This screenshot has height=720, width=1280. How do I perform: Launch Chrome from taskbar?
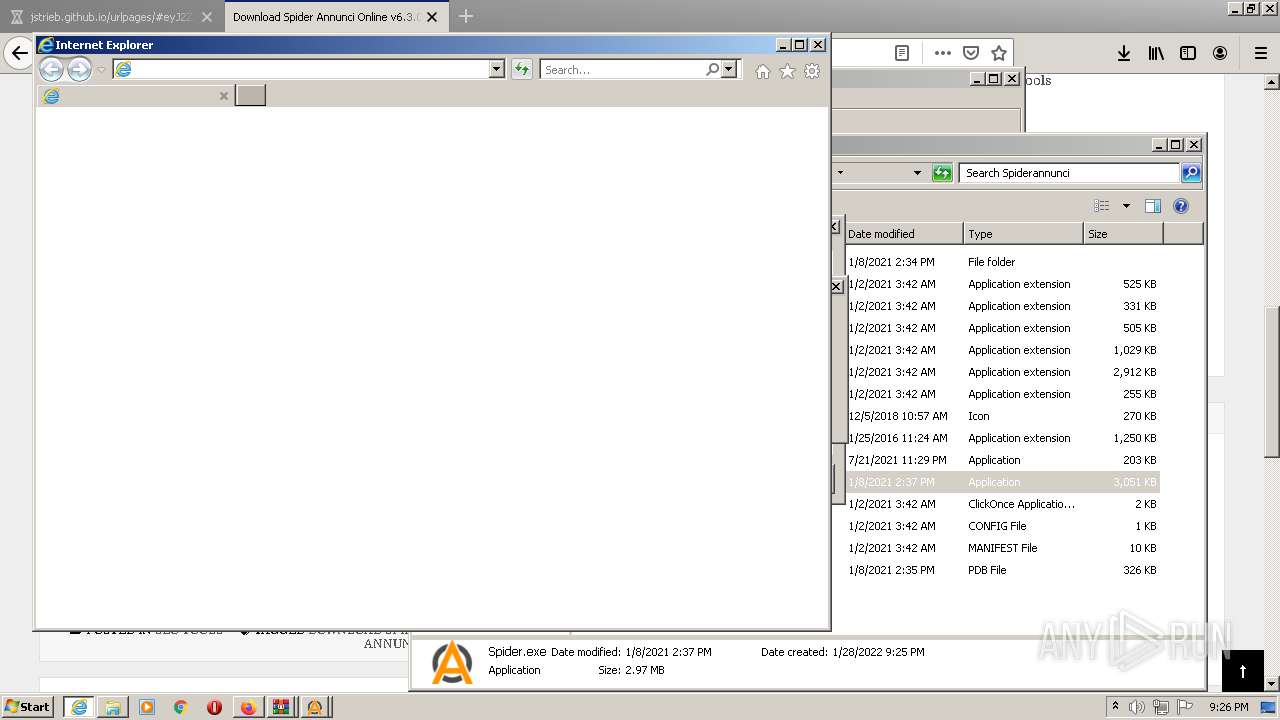[x=181, y=707]
